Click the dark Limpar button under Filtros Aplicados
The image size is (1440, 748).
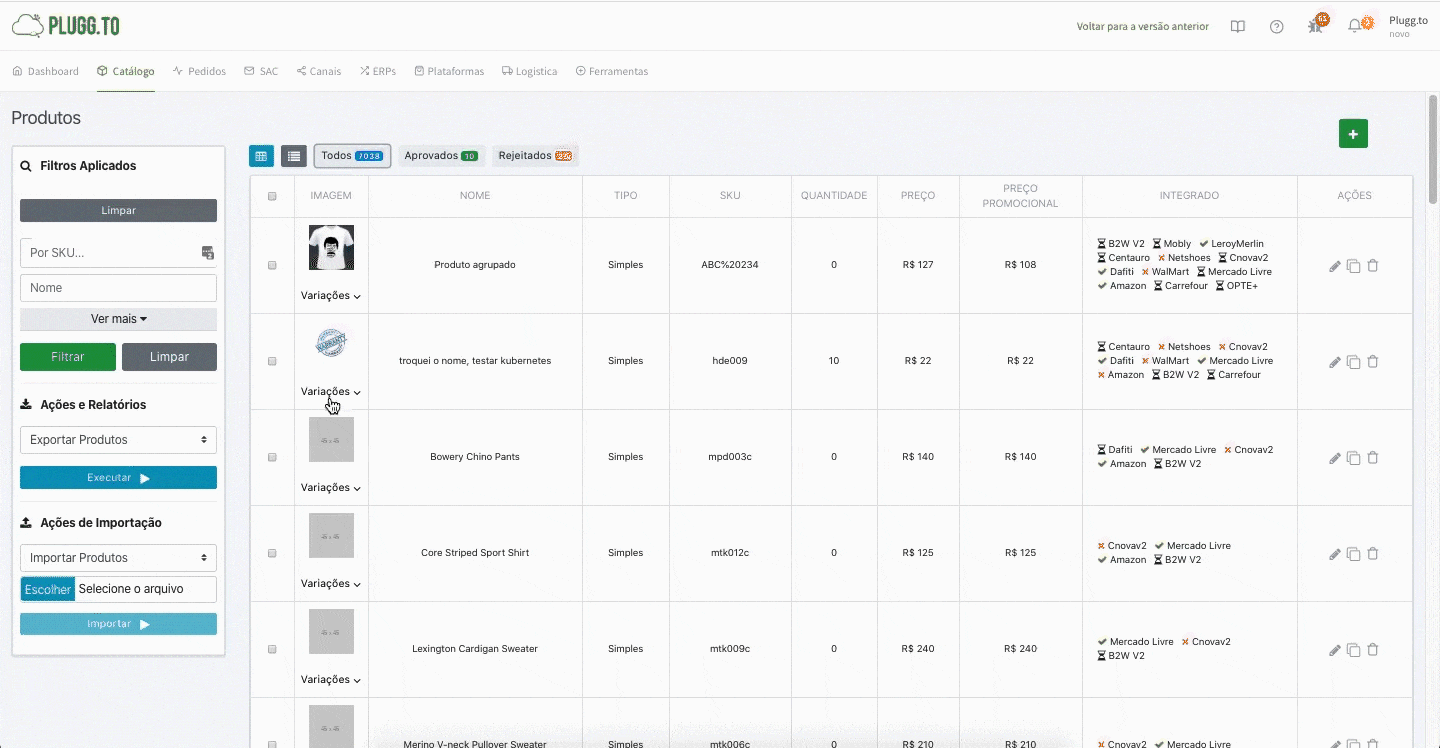click(118, 211)
